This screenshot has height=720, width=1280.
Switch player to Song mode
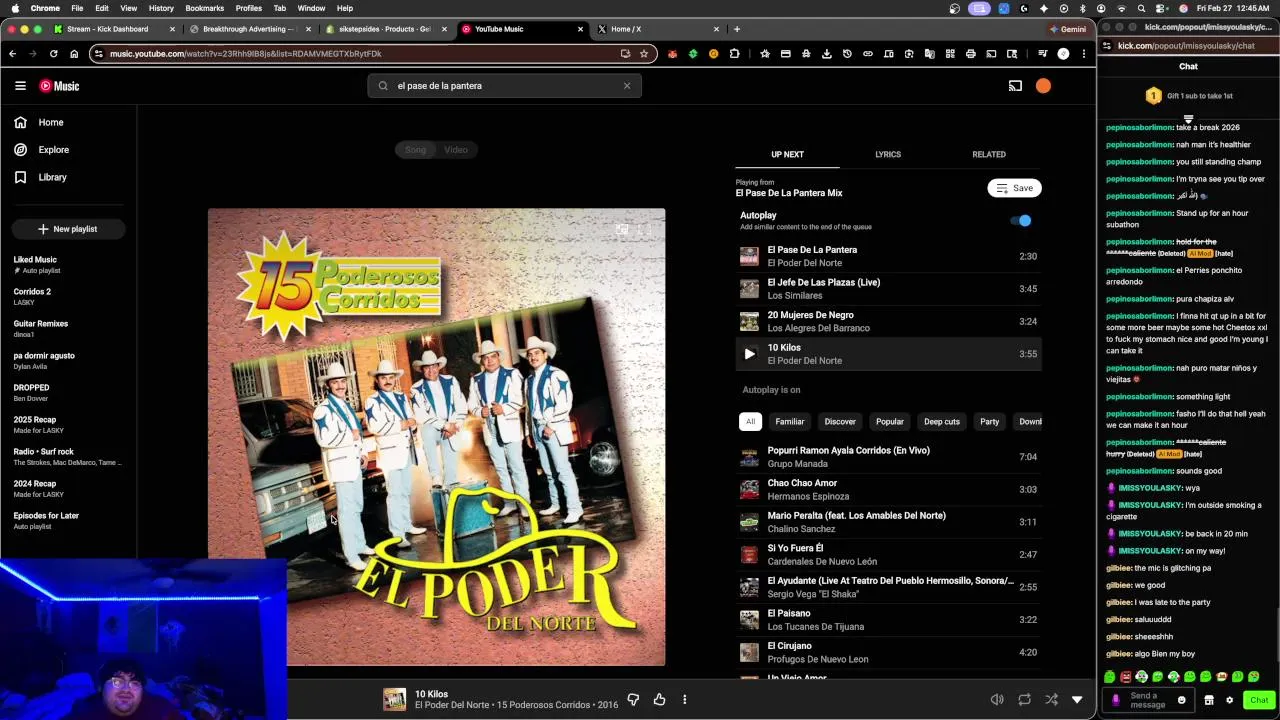(x=415, y=150)
